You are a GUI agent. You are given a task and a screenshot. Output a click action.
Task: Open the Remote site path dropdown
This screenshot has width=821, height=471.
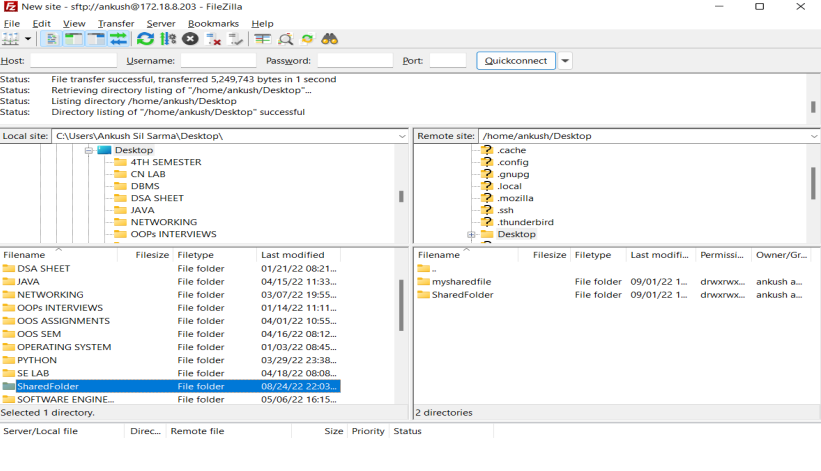click(814, 136)
